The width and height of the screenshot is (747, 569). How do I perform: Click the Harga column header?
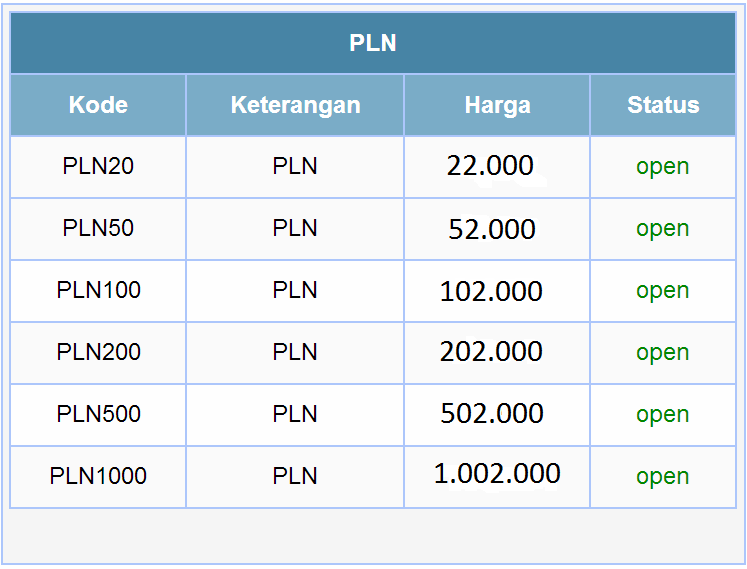(497, 105)
